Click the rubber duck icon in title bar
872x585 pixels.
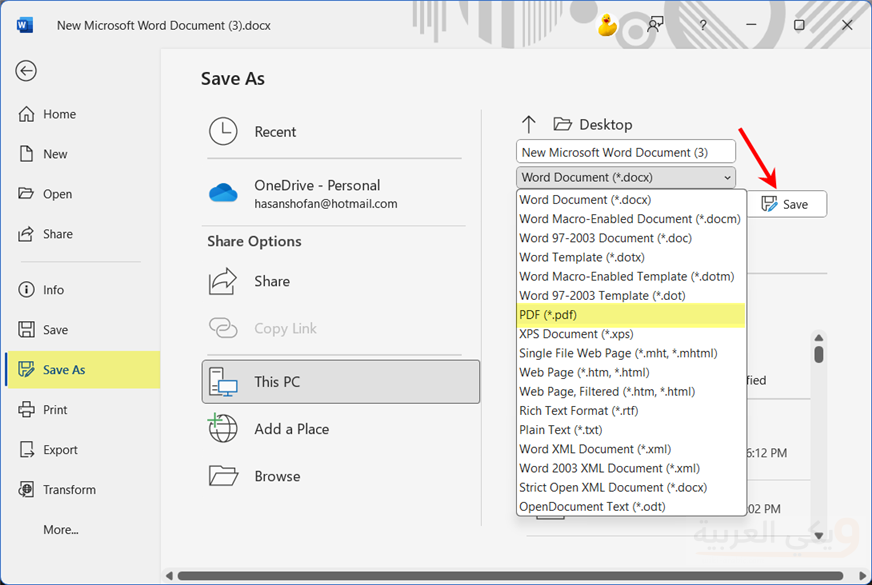[607, 25]
